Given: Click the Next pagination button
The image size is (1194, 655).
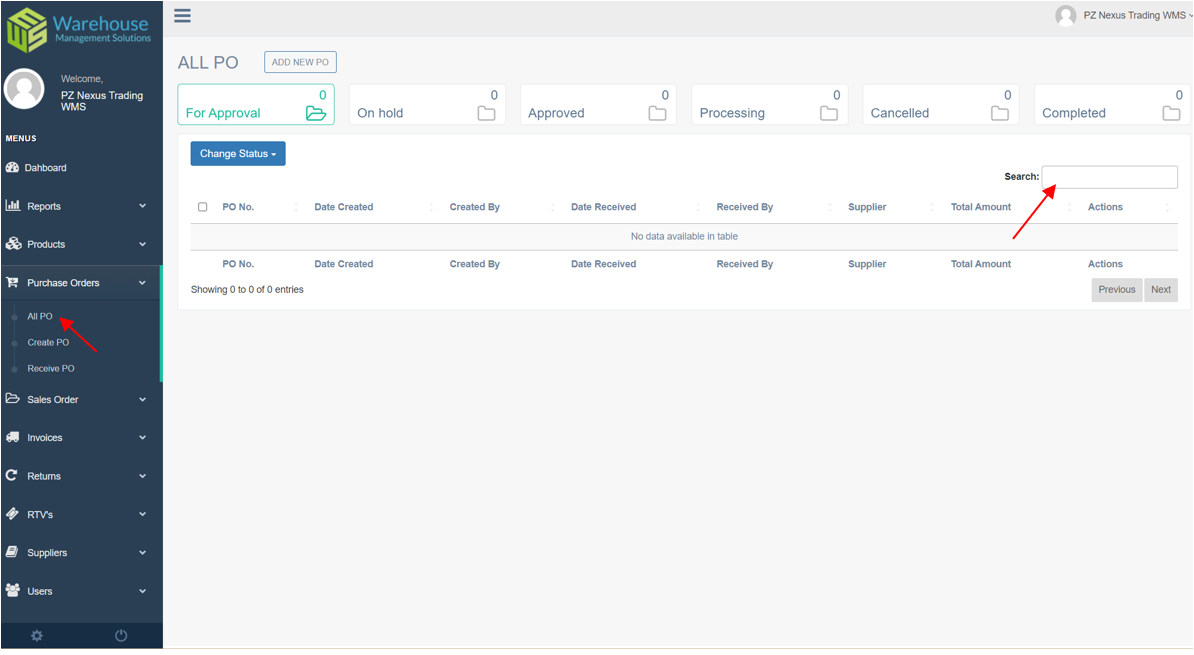Looking at the screenshot, I should coord(1160,289).
